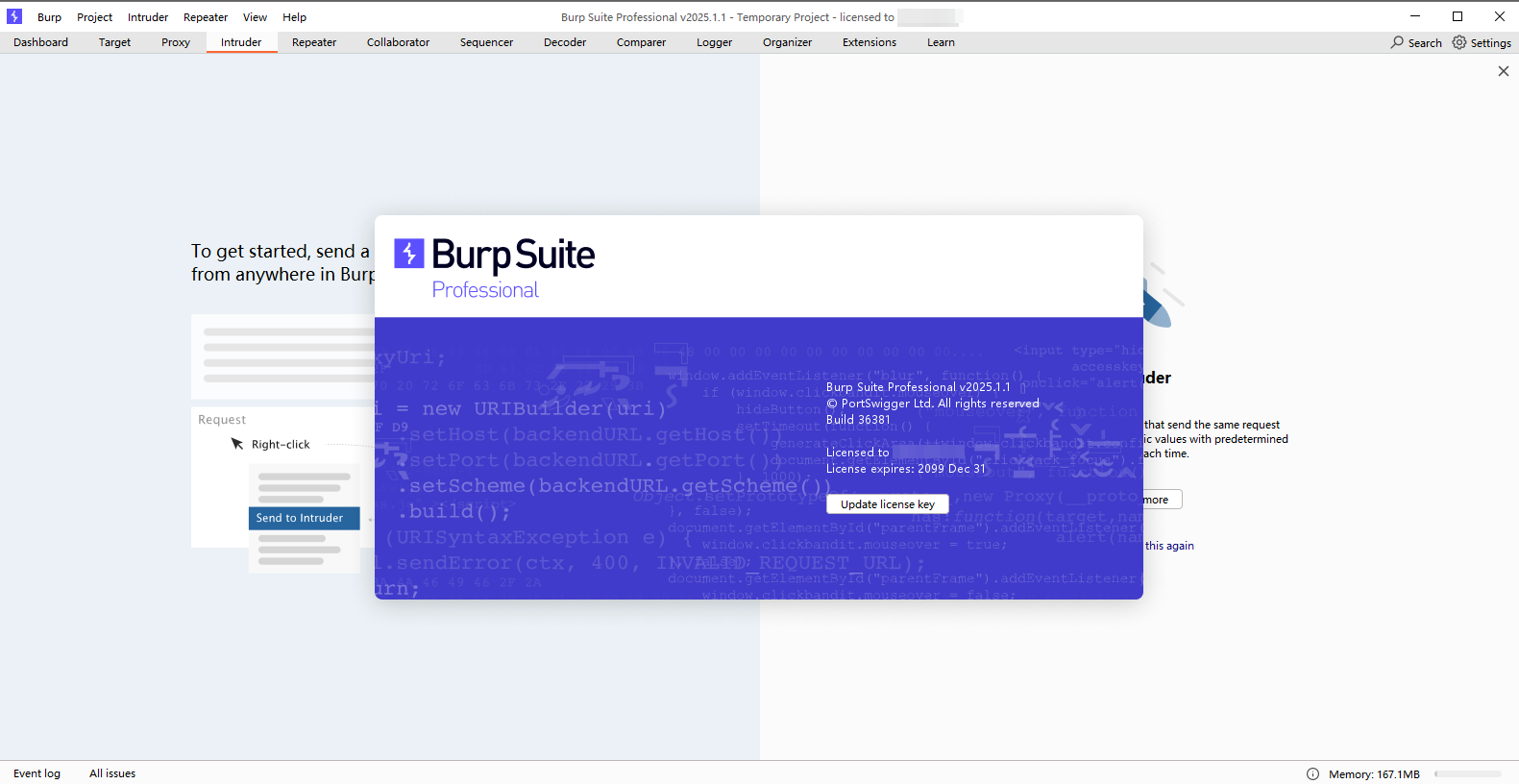Switch to the Proxy tab
Viewport: 1519px width, 784px height.
176,42
